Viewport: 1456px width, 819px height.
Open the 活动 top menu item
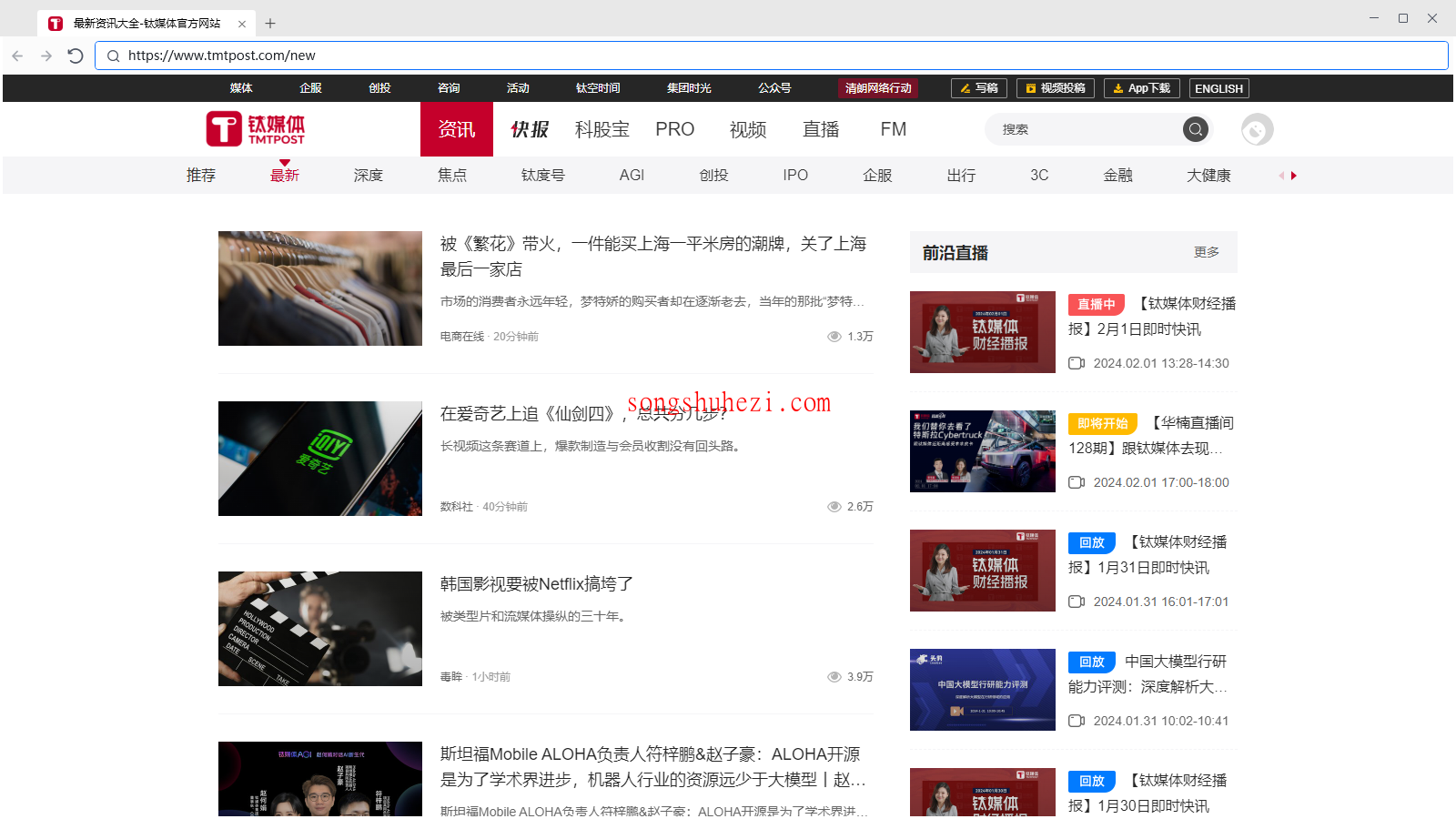(x=518, y=88)
